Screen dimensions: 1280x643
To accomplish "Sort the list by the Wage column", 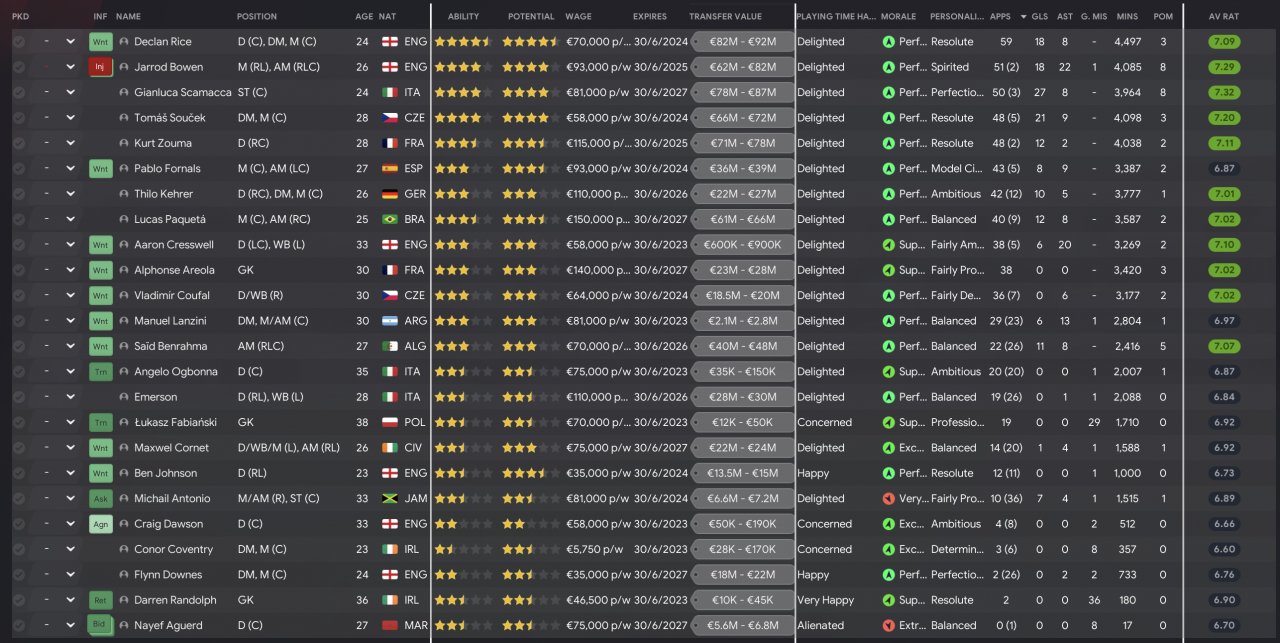I will coord(578,17).
